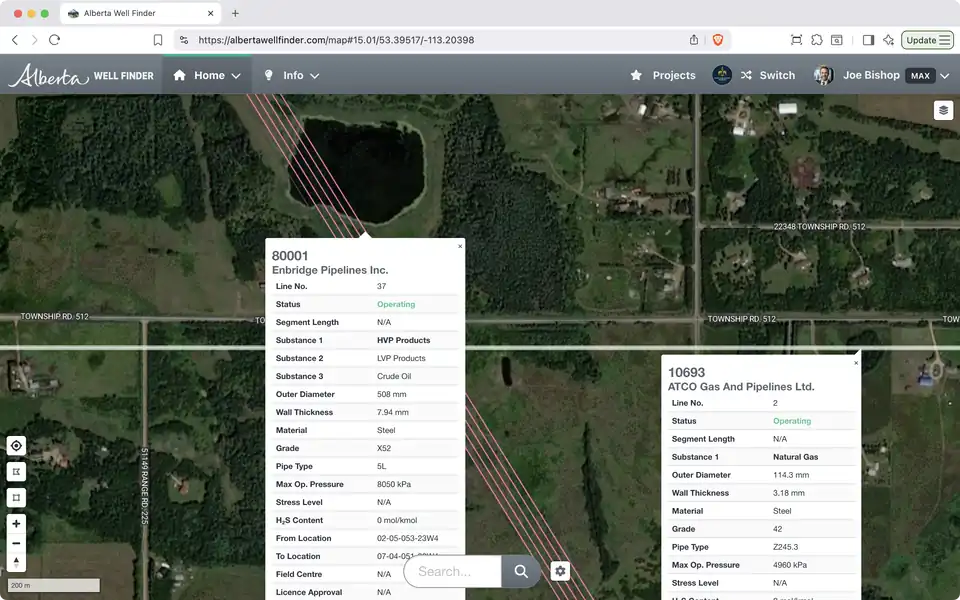Viewport: 960px width, 600px height.
Task: Click the Alberta Well Finder logo
Action: pyautogui.click(x=81, y=75)
